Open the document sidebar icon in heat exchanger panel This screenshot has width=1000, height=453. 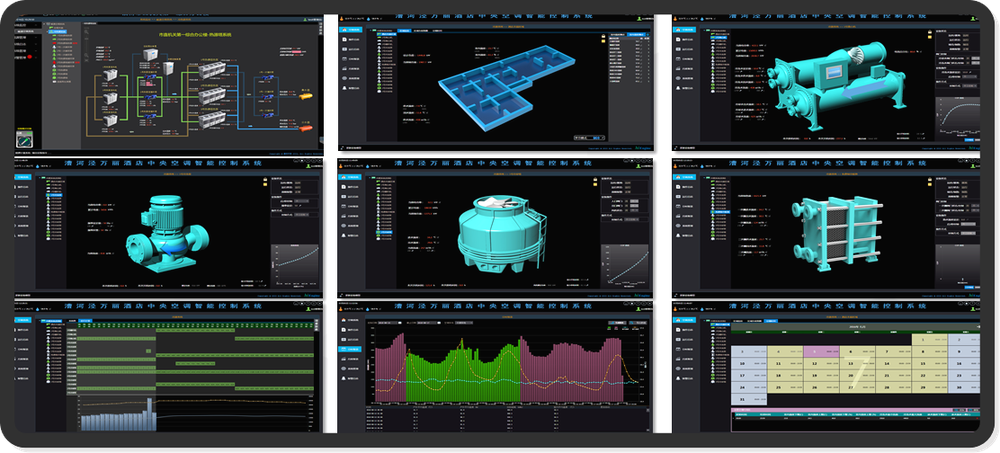point(678,187)
